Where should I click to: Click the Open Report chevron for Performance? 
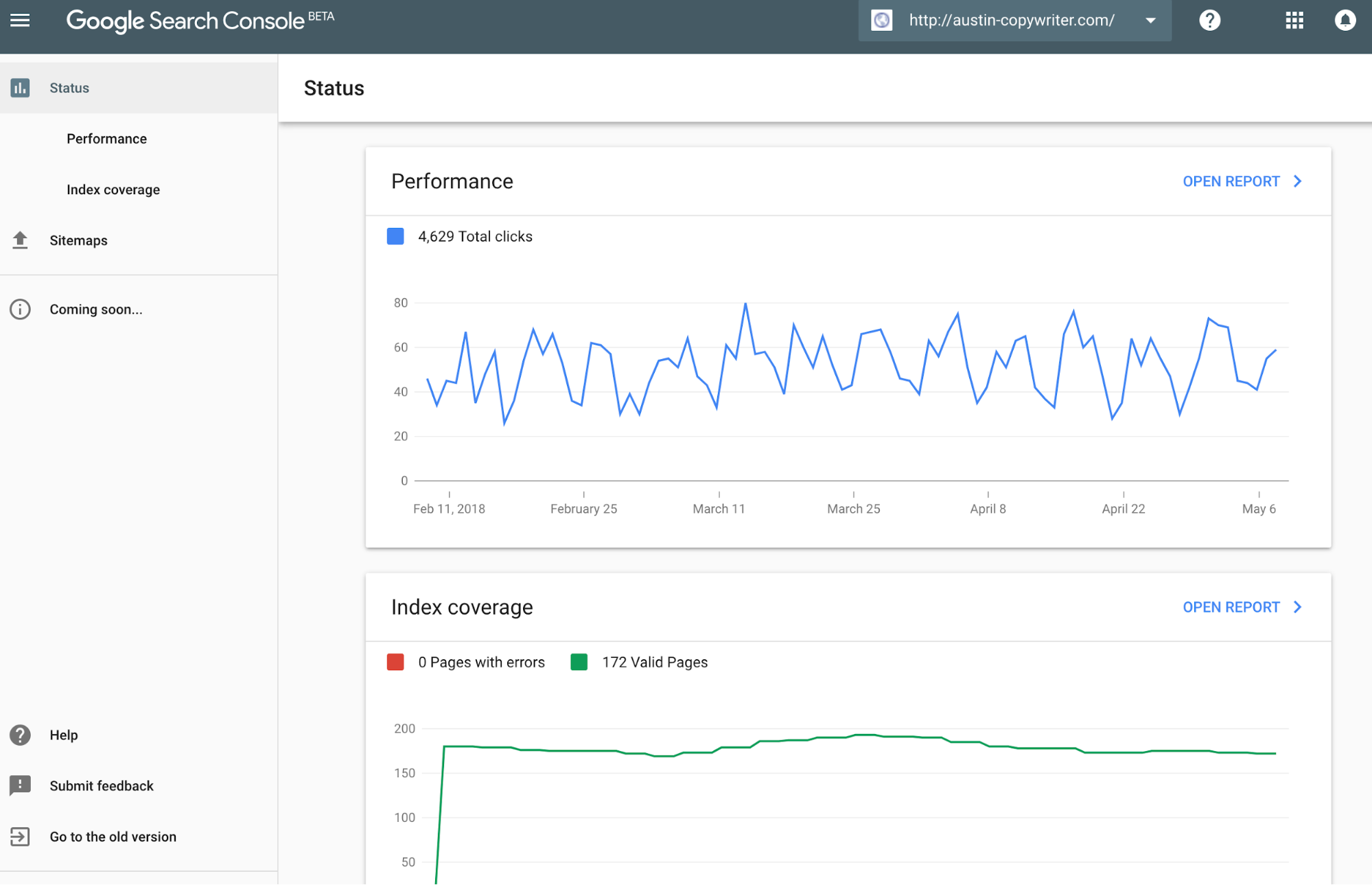coord(1297,181)
